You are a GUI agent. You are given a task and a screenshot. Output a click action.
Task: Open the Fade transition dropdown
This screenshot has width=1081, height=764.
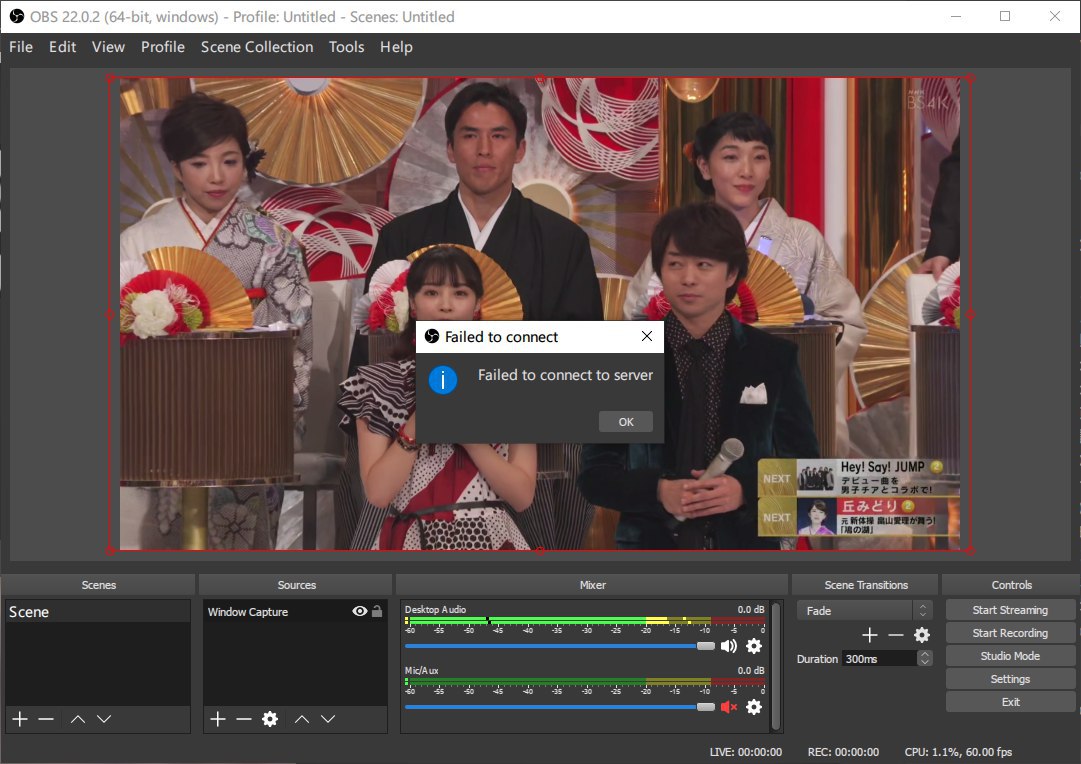(865, 610)
